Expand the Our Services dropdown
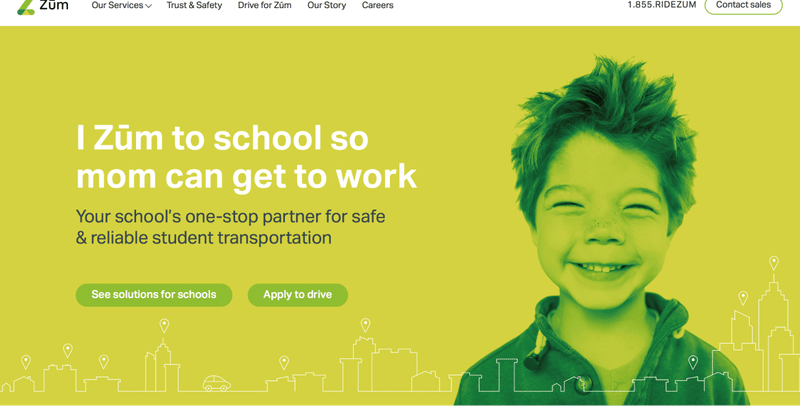 coord(121,6)
